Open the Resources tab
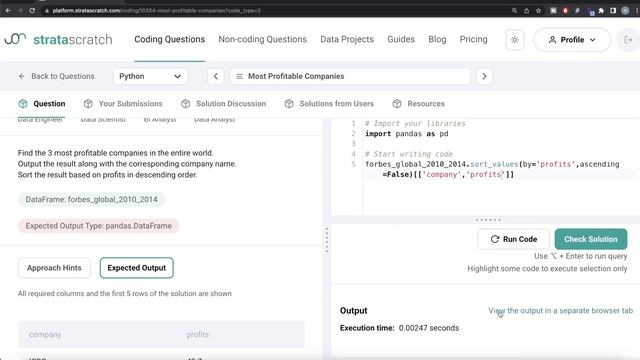 [418, 104]
